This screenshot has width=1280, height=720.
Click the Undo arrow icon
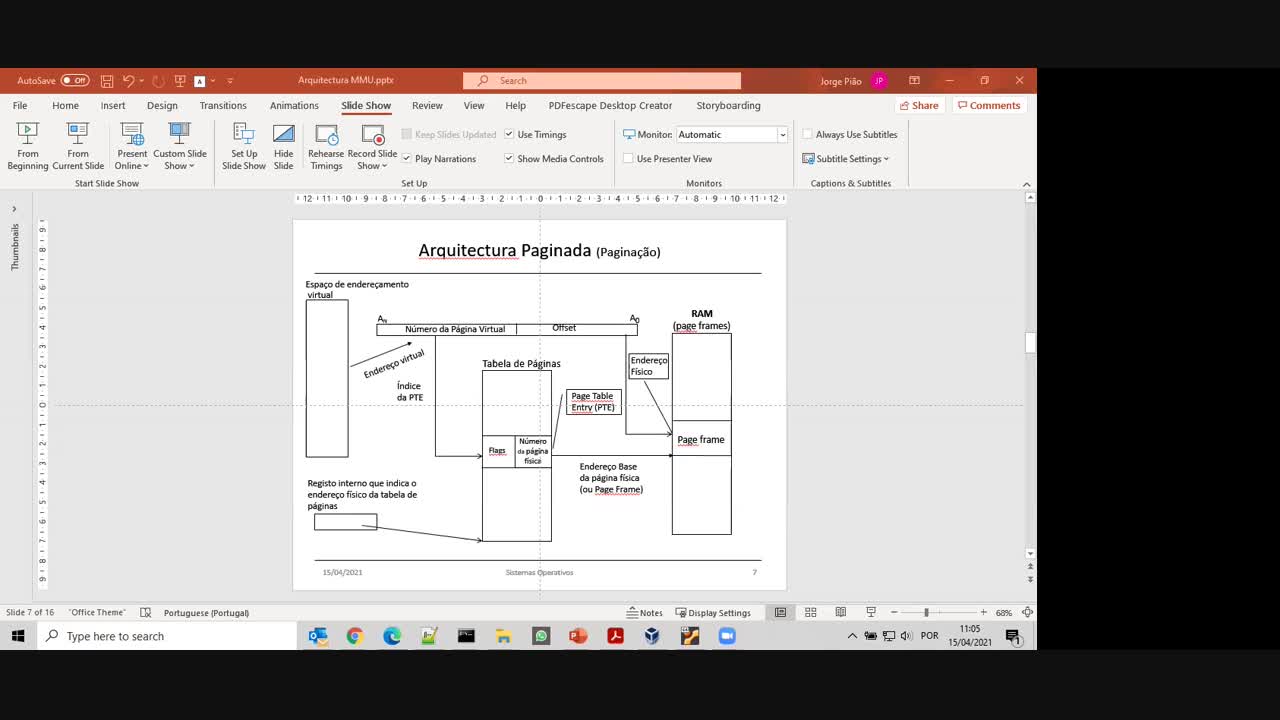pos(128,81)
